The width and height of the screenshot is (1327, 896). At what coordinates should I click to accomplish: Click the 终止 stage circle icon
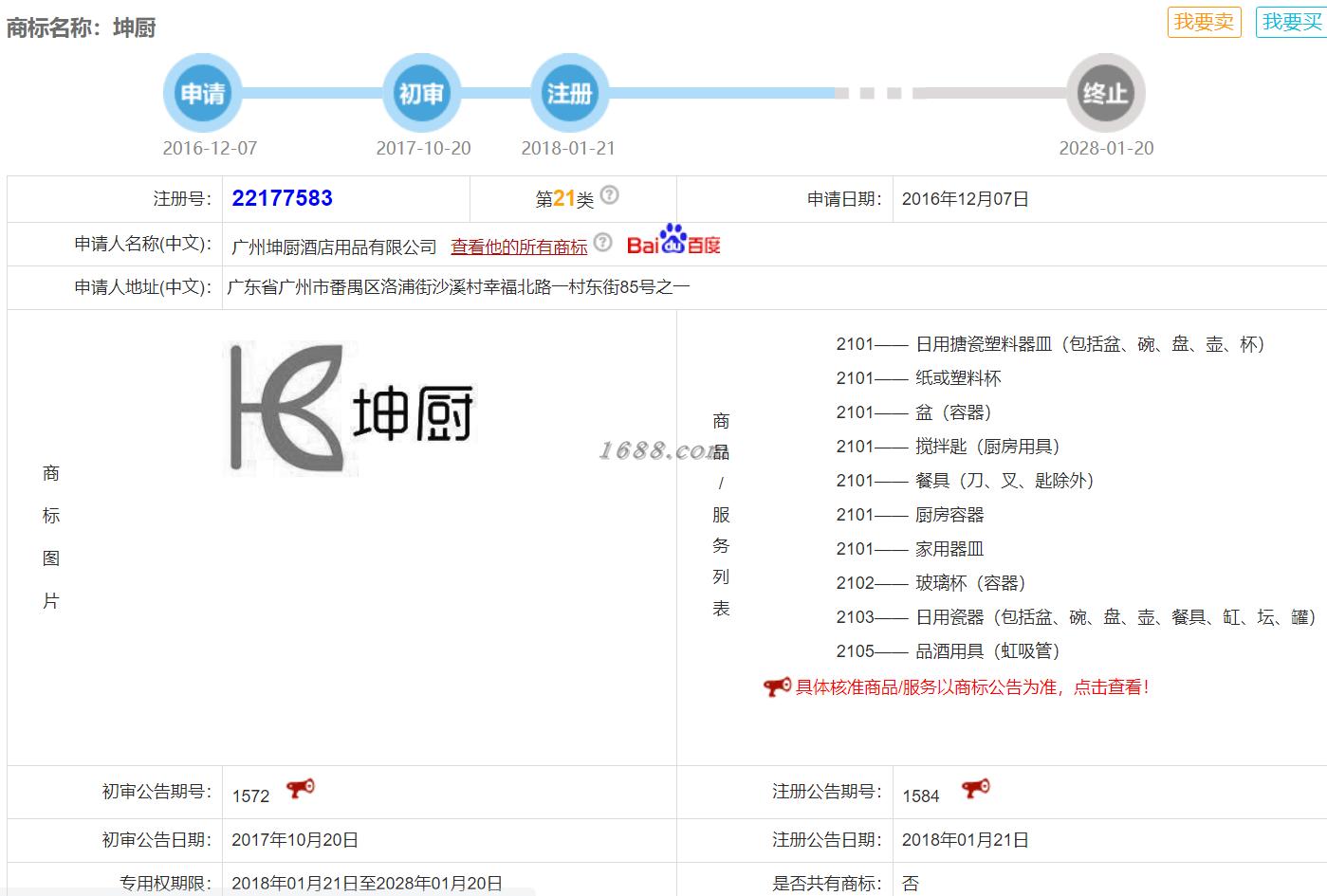click(1106, 93)
